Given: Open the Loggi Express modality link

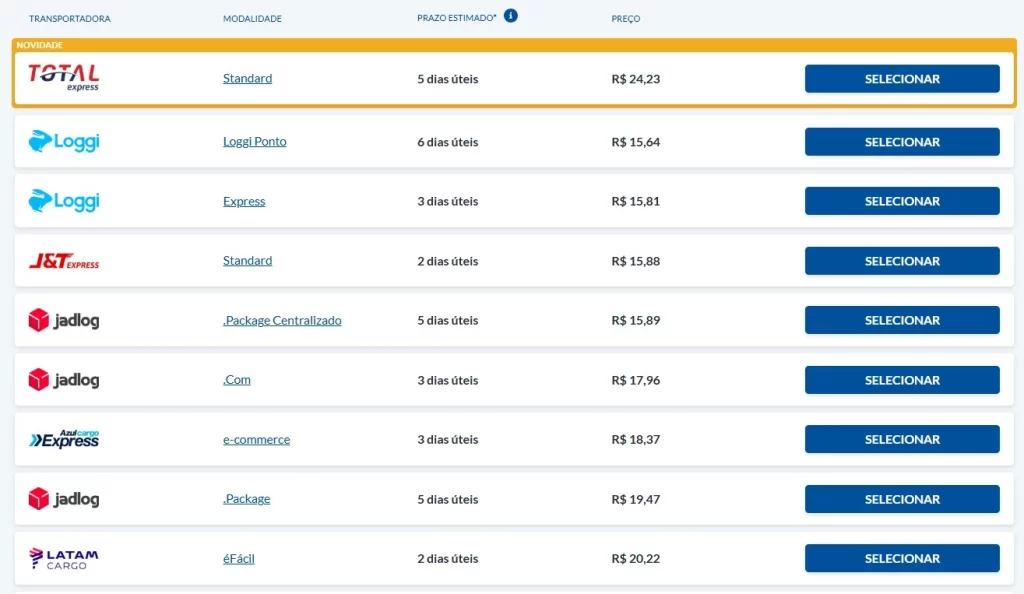Looking at the screenshot, I should [244, 201].
